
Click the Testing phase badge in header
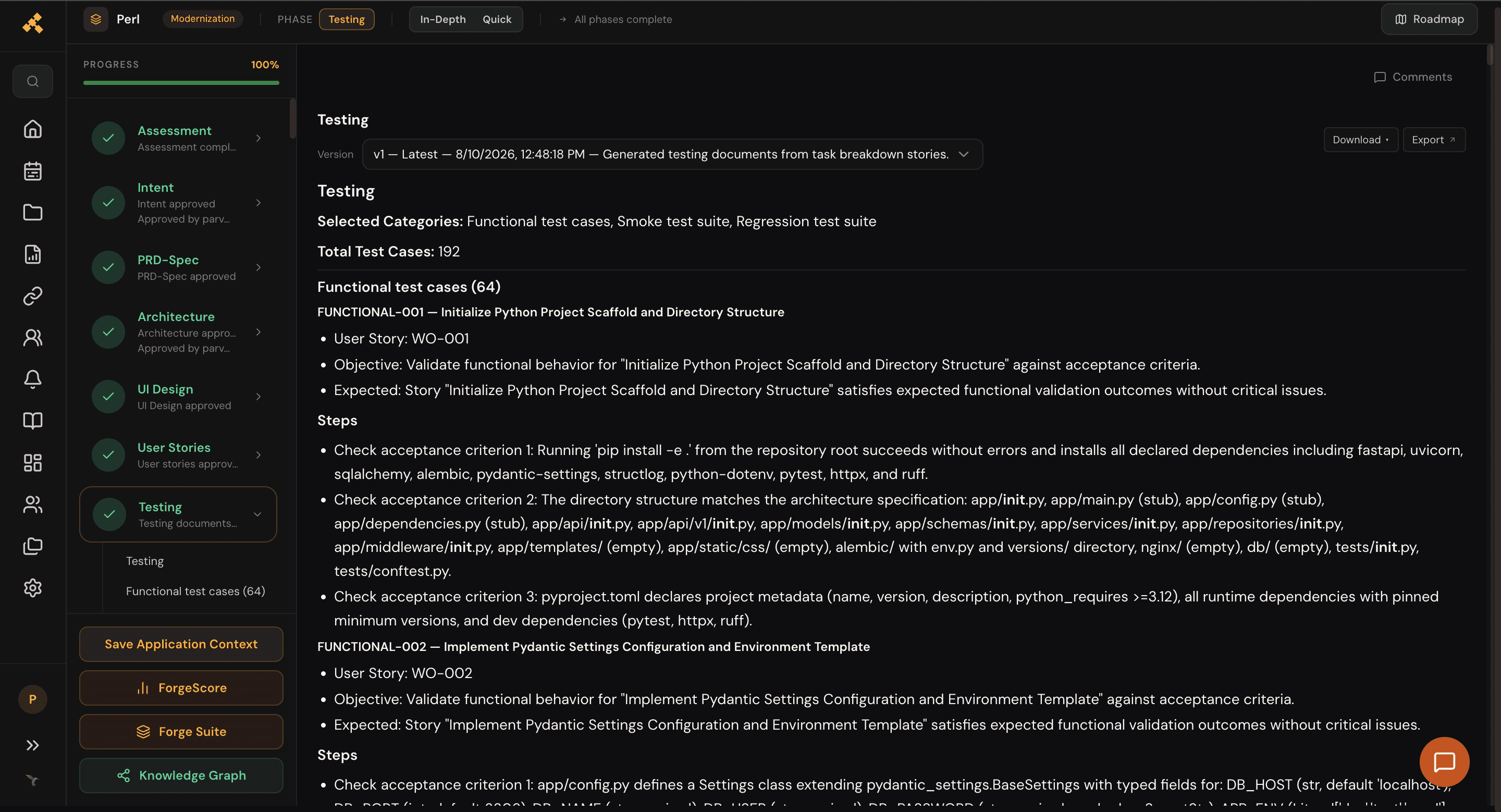[x=346, y=19]
